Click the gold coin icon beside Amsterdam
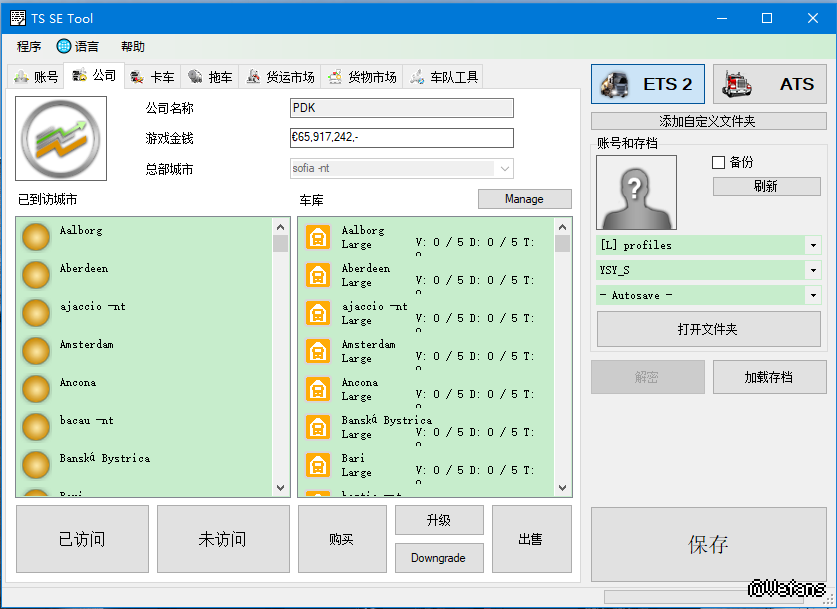Image resolution: width=837 pixels, height=609 pixels. point(36,351)
